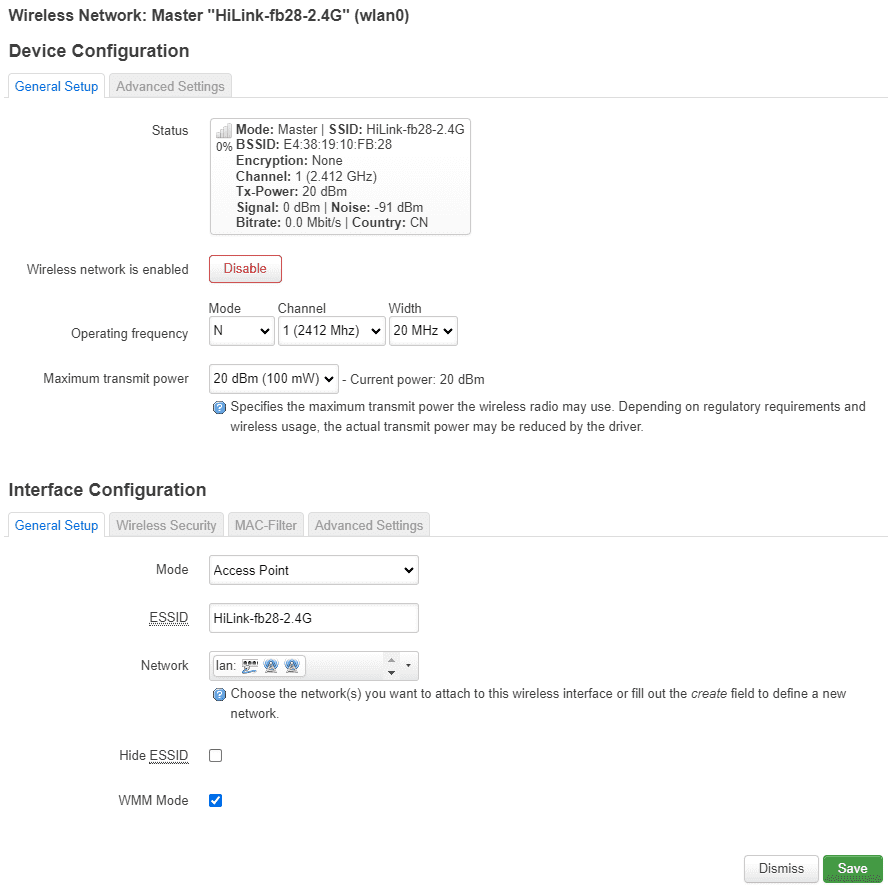
Task: Click the green Save button
Action: pos(852,869)
